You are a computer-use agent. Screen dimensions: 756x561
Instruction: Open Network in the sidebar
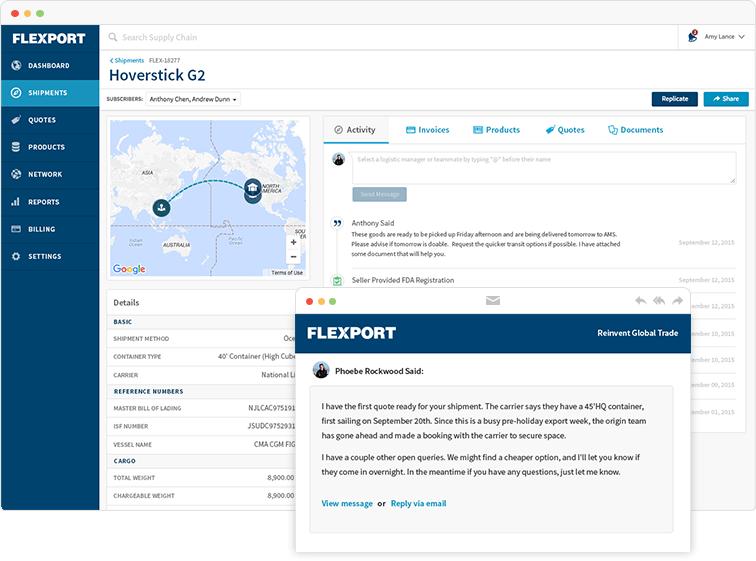50,174
